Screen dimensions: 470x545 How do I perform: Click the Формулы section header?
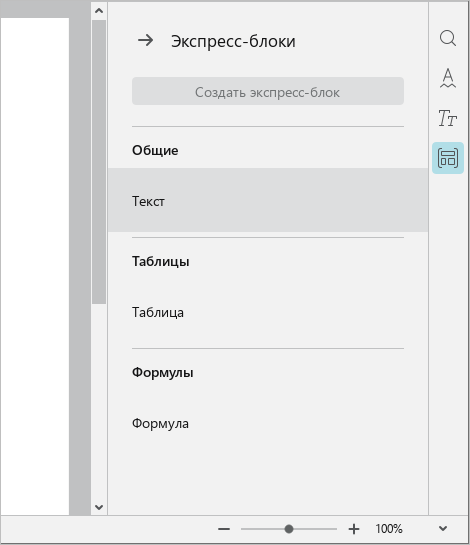point(162,373)
